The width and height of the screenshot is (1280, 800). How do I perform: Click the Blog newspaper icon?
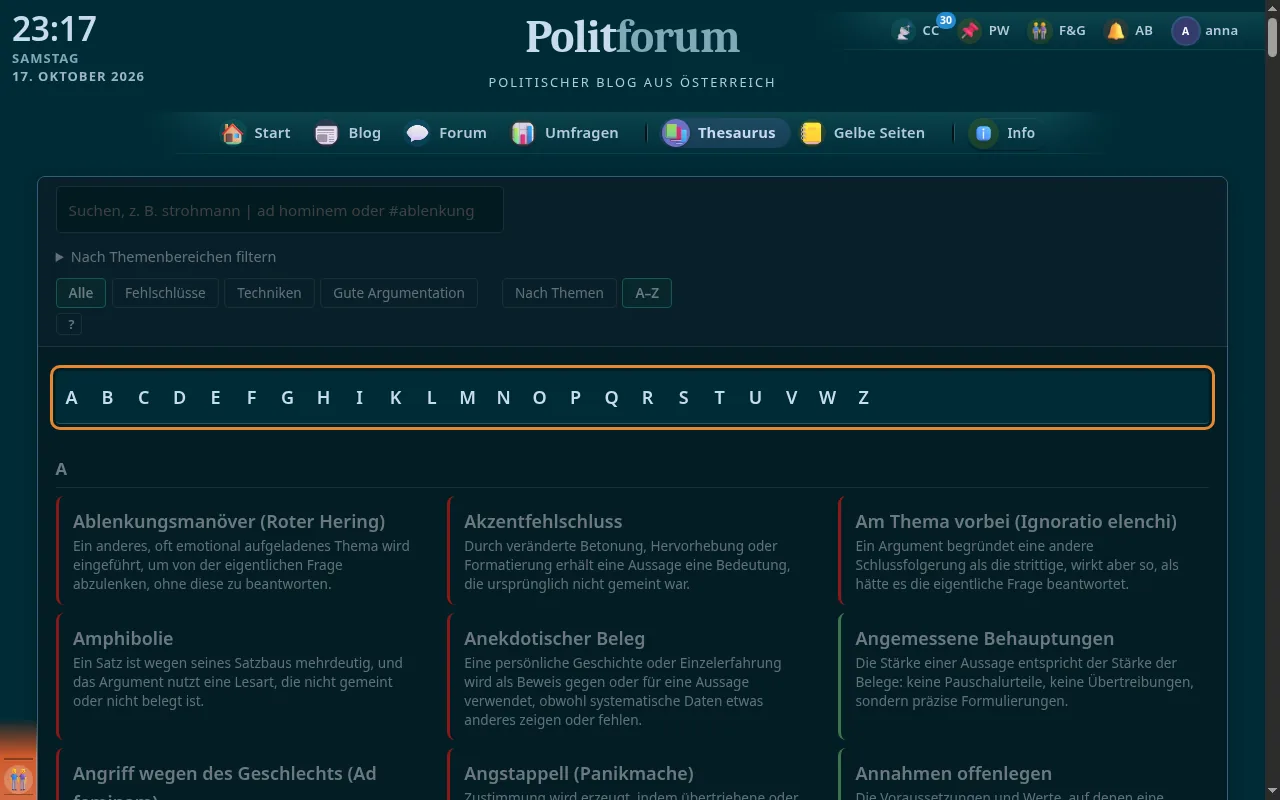click(x=327, y=133)
